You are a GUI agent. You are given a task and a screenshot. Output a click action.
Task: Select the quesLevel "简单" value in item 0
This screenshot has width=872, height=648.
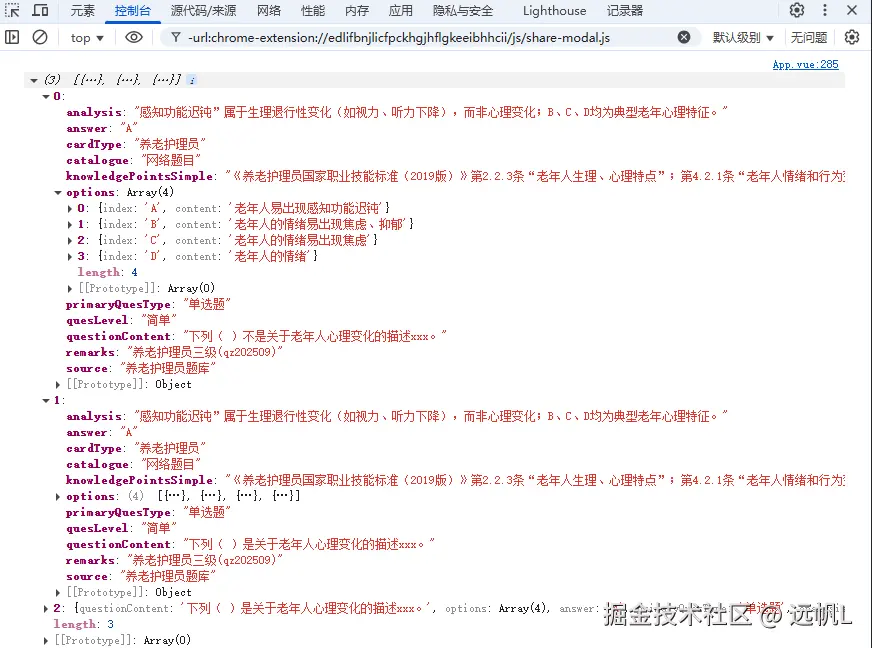[158, 320]
